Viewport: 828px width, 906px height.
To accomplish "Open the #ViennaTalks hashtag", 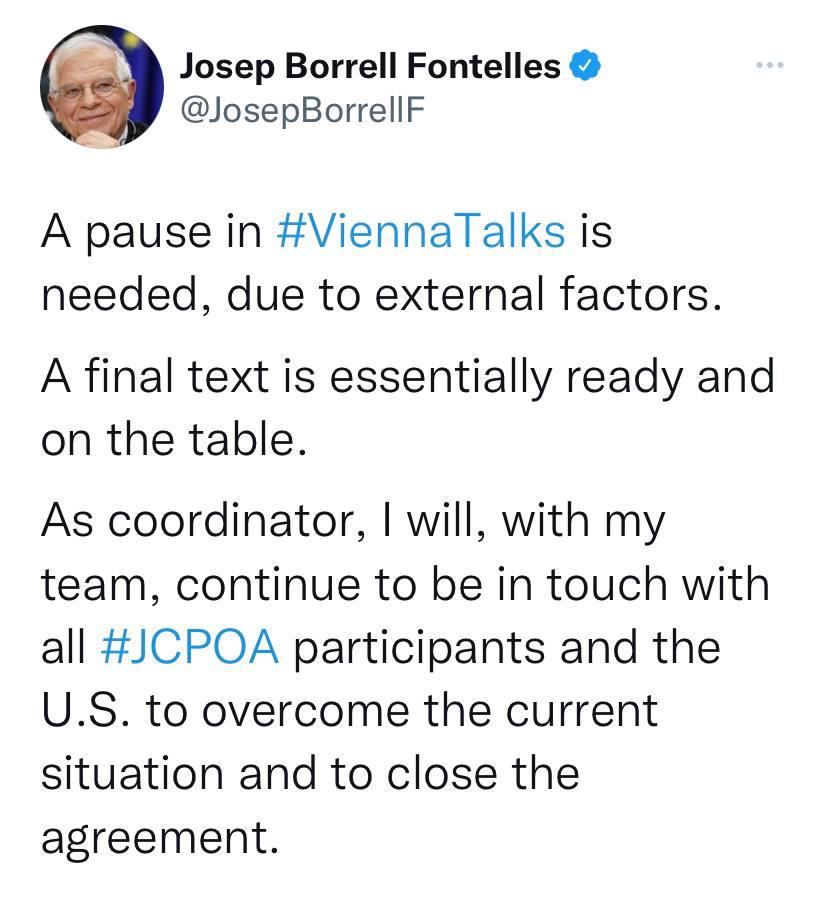I will coord(420,232).
